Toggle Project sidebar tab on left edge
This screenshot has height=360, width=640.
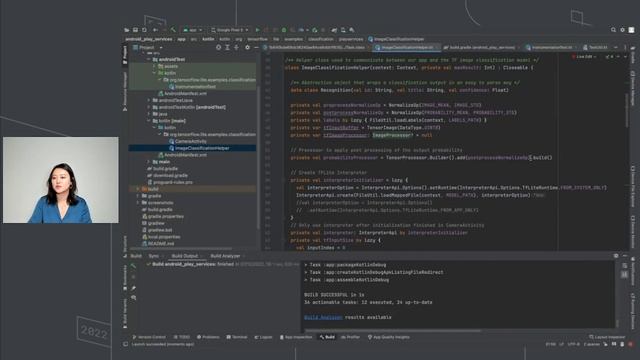point(125,55)
